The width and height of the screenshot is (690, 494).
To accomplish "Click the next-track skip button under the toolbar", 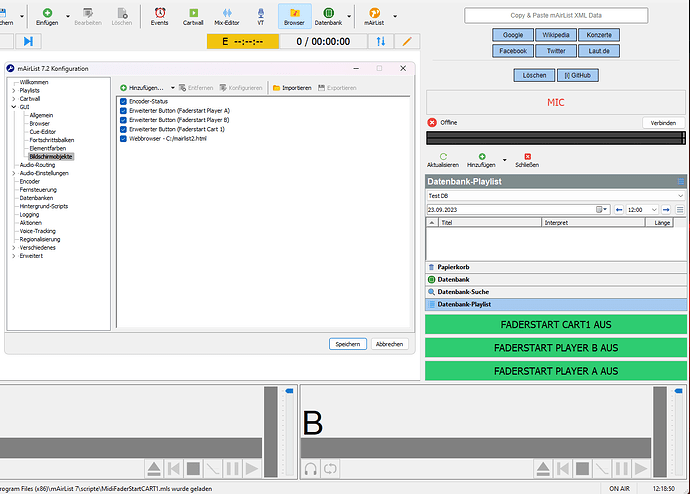I will [28, 41].
